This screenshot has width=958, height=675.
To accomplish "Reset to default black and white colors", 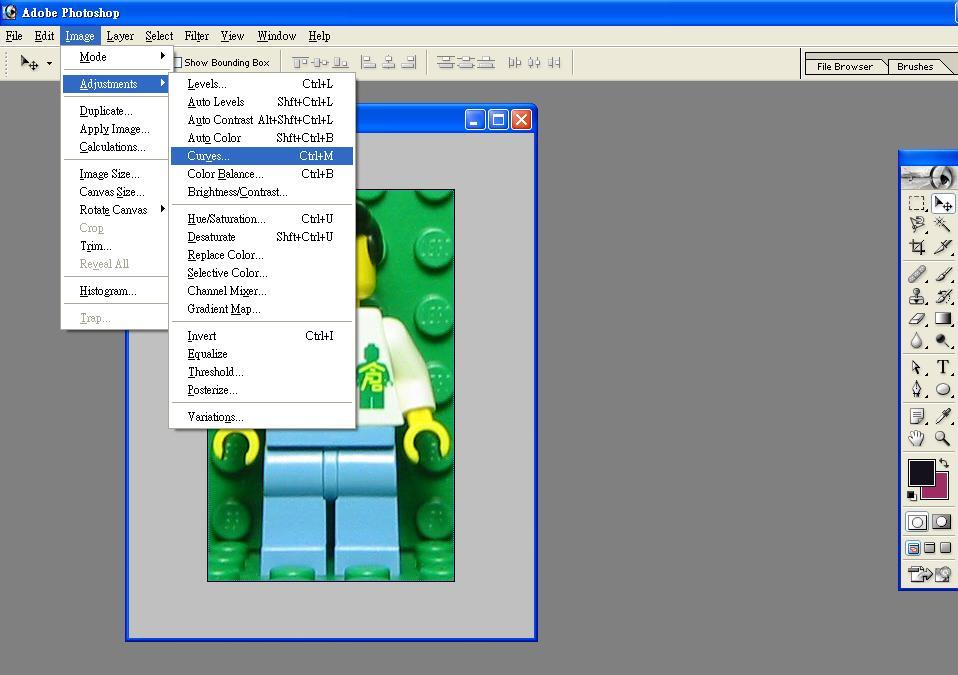I will tap(912, 495).
